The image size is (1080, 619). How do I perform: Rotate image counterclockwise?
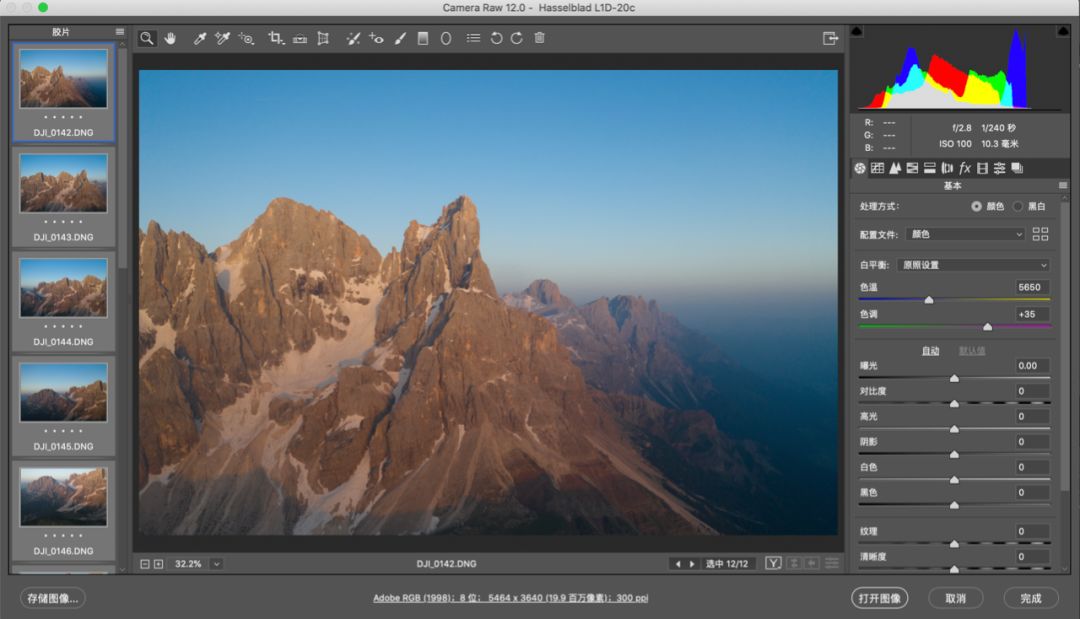(x=496, y=39)
